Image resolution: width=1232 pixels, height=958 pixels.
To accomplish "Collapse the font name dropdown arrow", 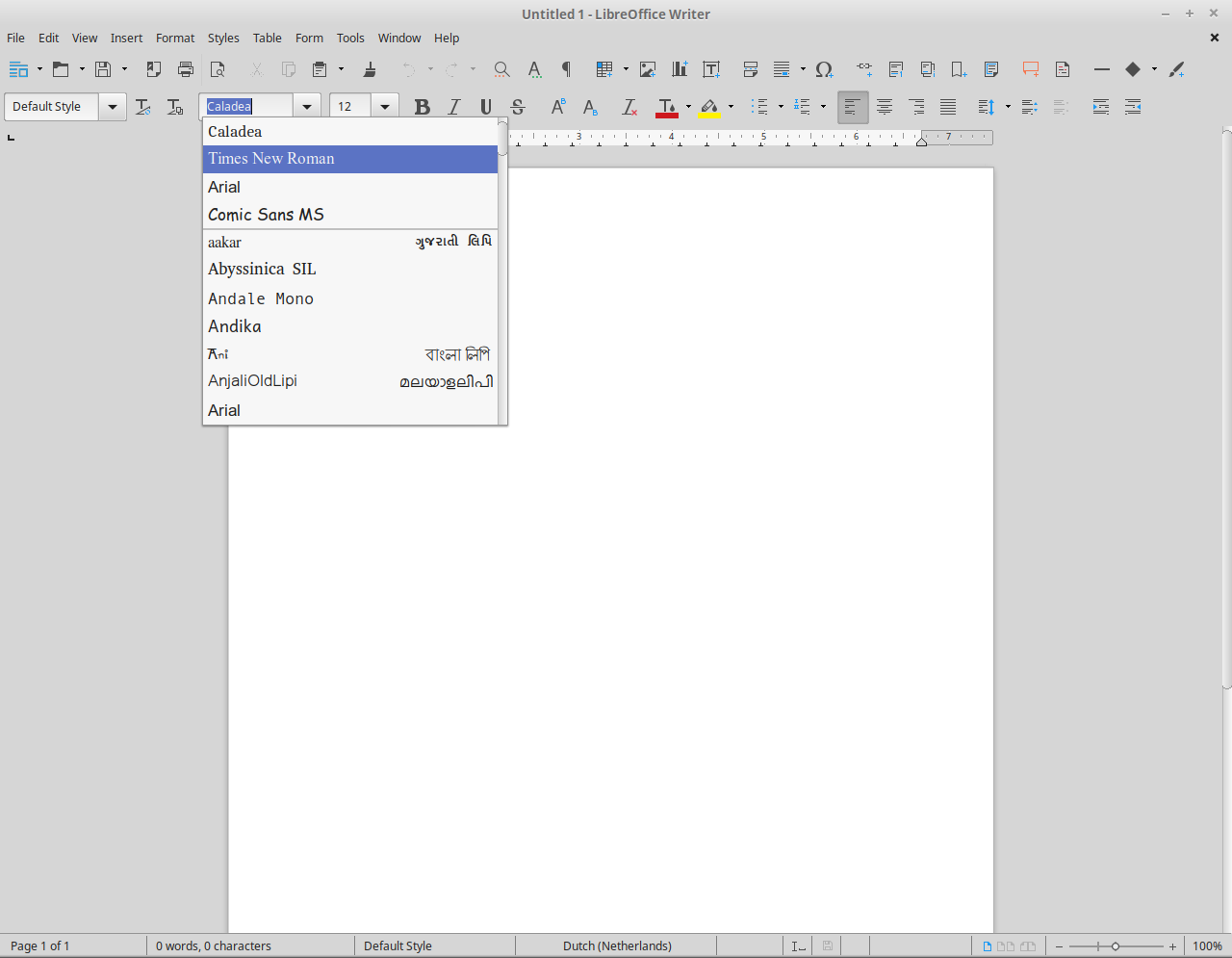I will (x=307, y=107).
